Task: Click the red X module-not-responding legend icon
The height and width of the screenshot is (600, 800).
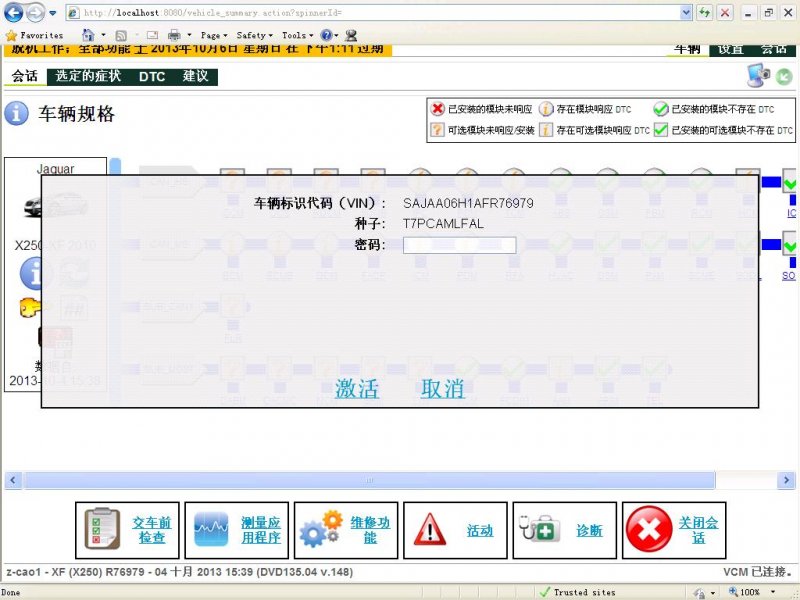Action: (437, 109)
